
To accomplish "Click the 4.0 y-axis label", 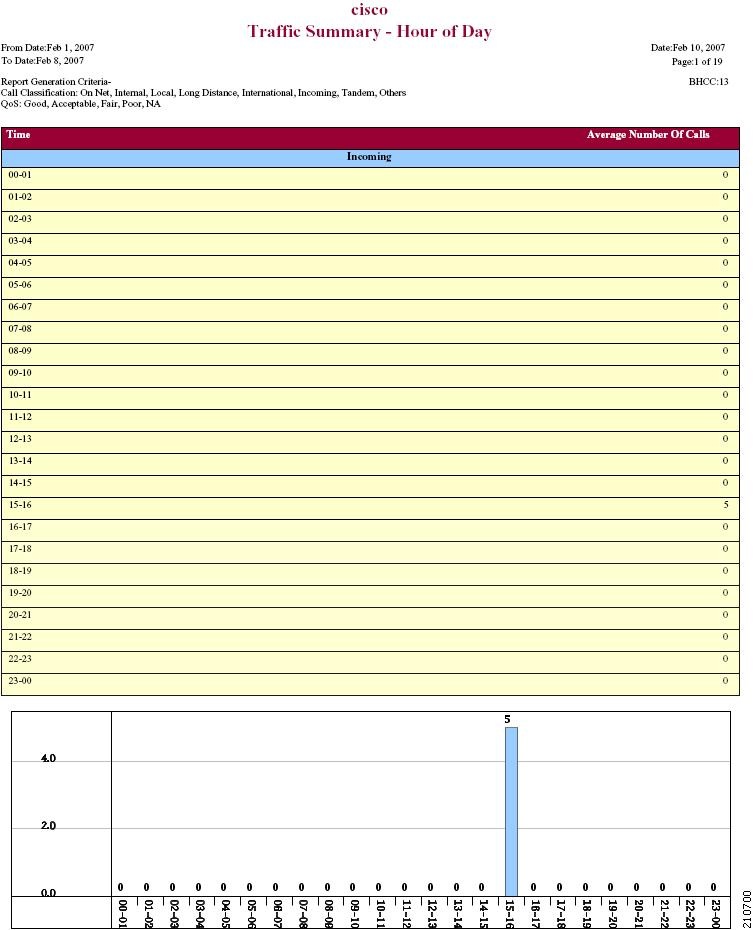I will click(48, 758).
